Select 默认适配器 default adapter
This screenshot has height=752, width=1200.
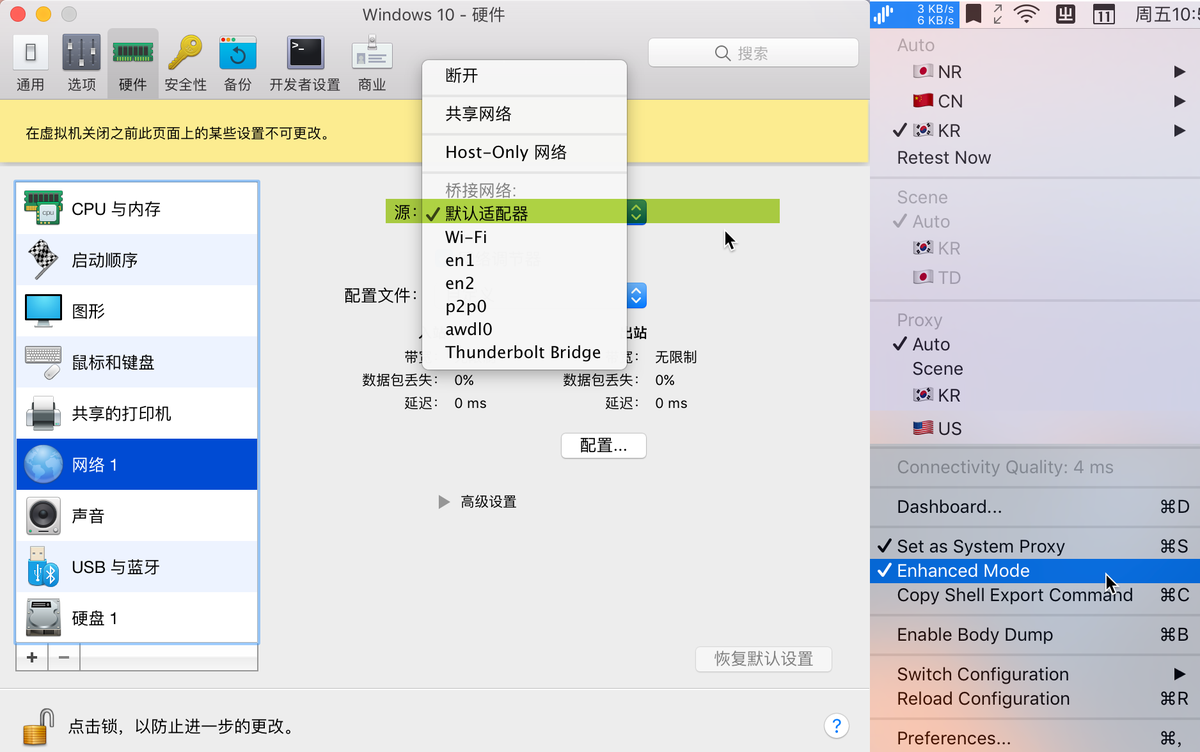524,213
